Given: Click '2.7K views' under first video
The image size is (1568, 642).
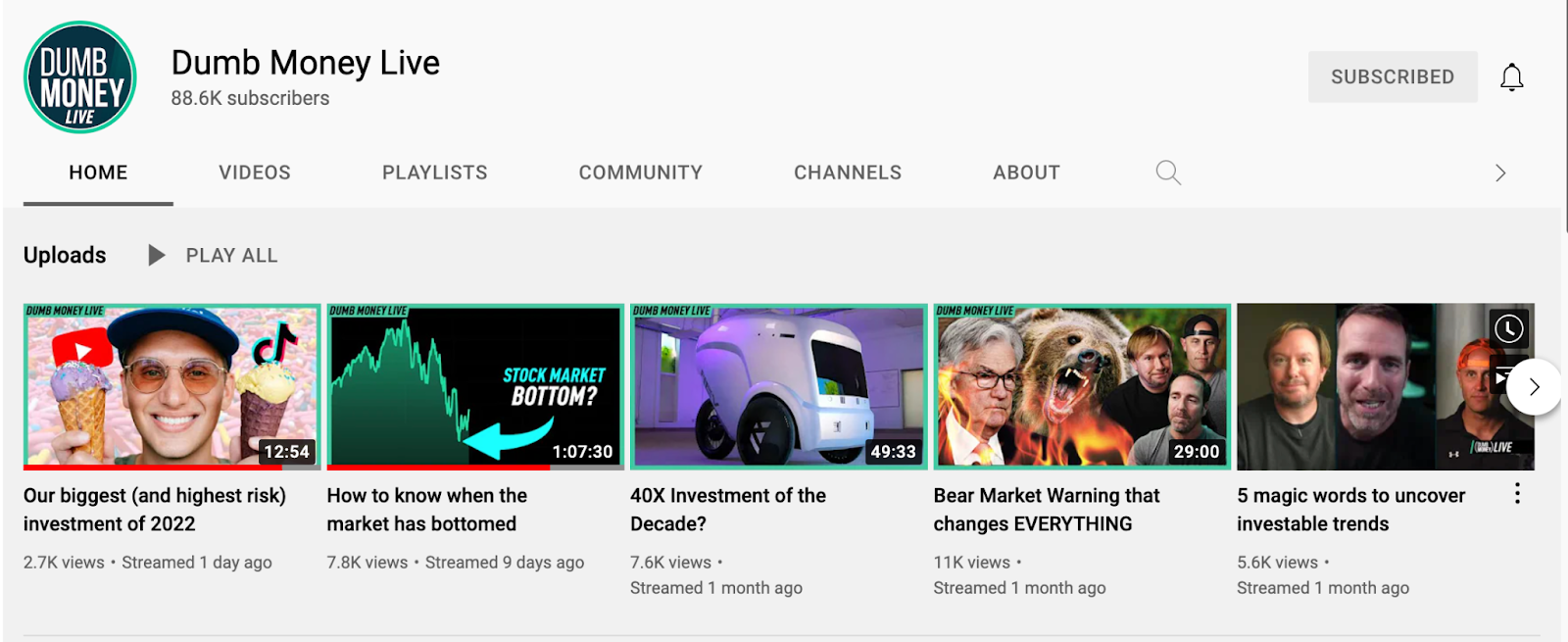Looking at the screenshot, I should (x=64, y=563).
